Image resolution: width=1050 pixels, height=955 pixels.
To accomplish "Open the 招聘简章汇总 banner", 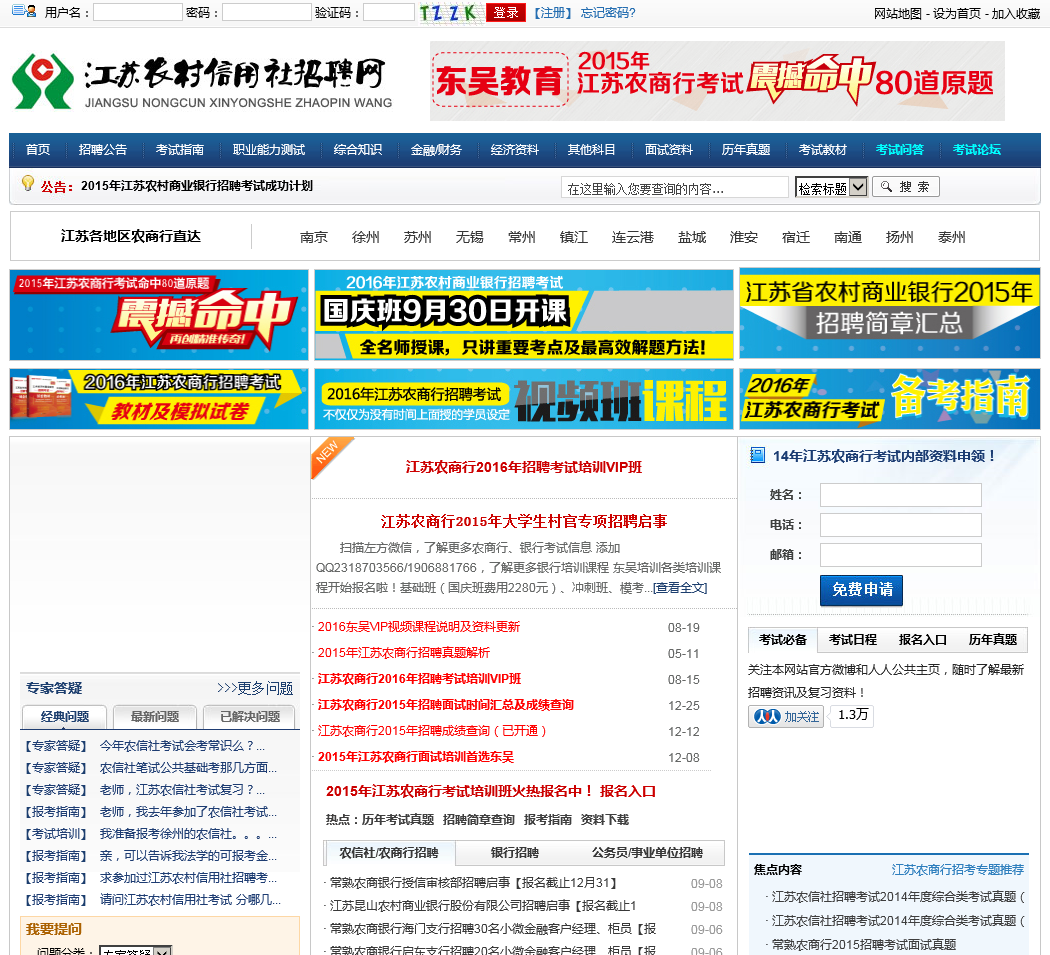I will pos(889,313).
